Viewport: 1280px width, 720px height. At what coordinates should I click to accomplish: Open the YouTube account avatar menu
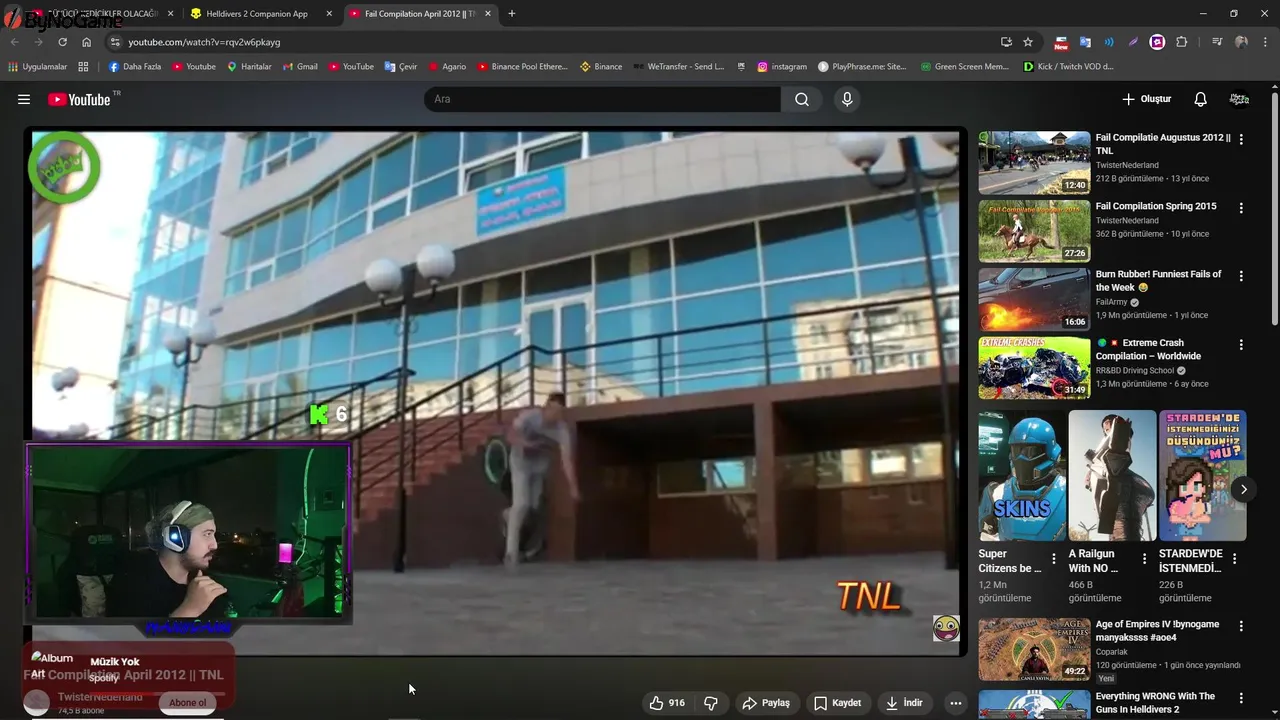point(1239,99)
